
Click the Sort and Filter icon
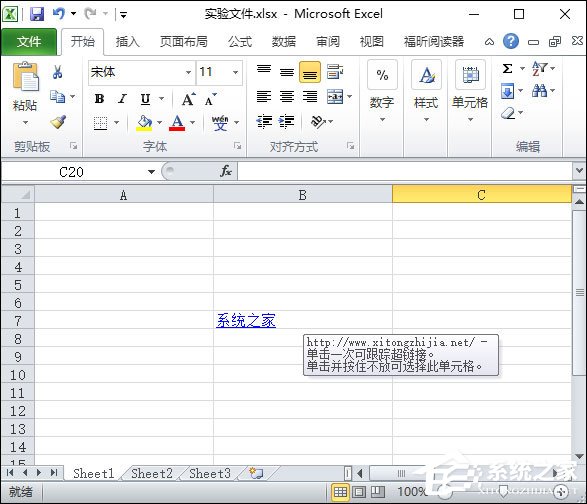tap(539, 69)
